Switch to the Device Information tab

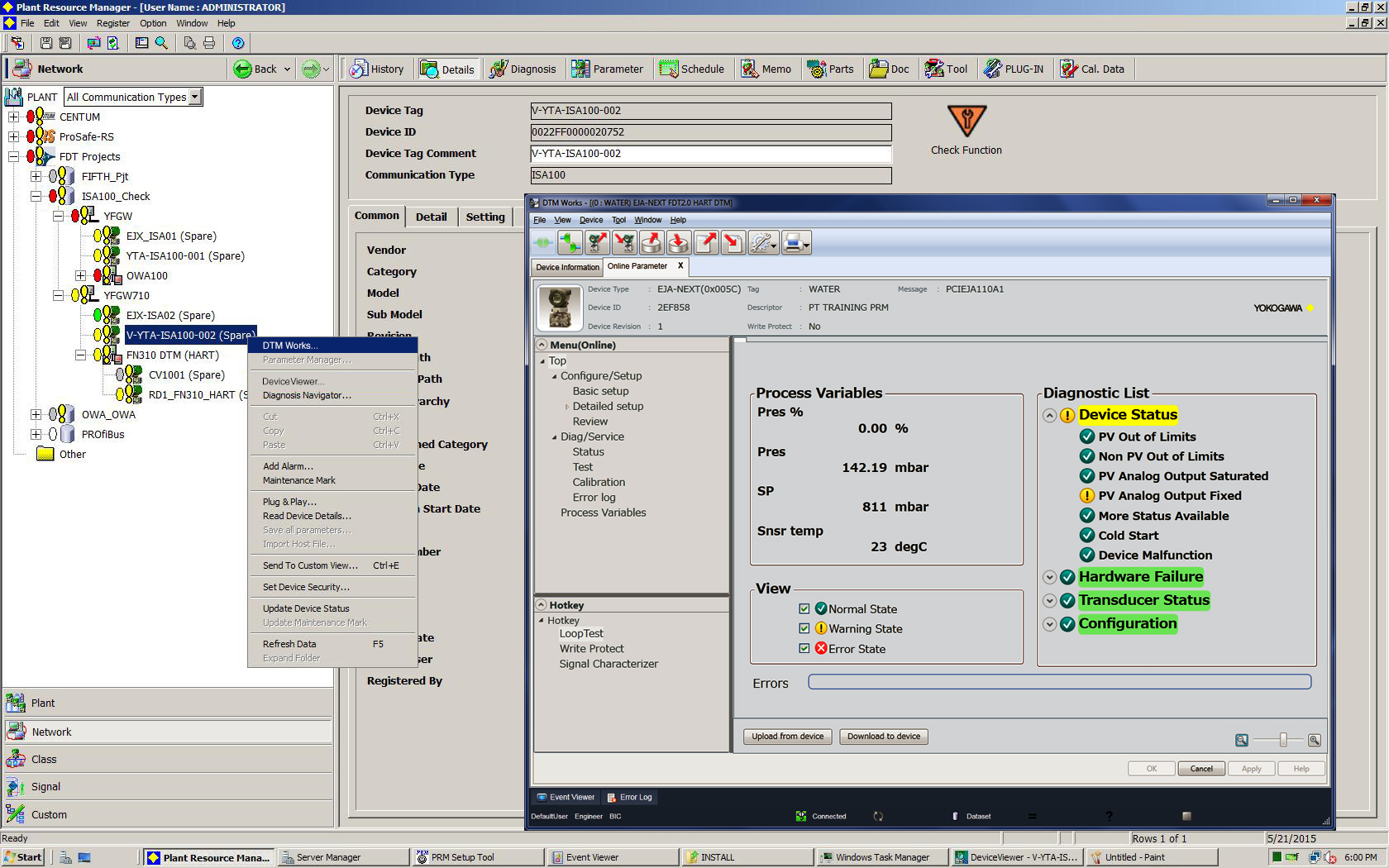tap(567, 267)
